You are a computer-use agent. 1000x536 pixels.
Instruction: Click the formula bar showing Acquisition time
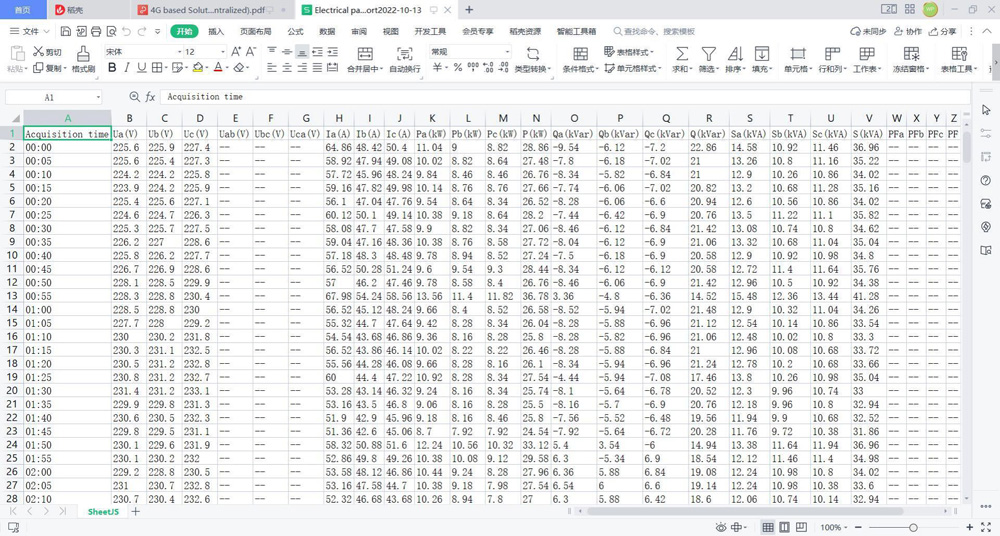click(x=500, y=97)
